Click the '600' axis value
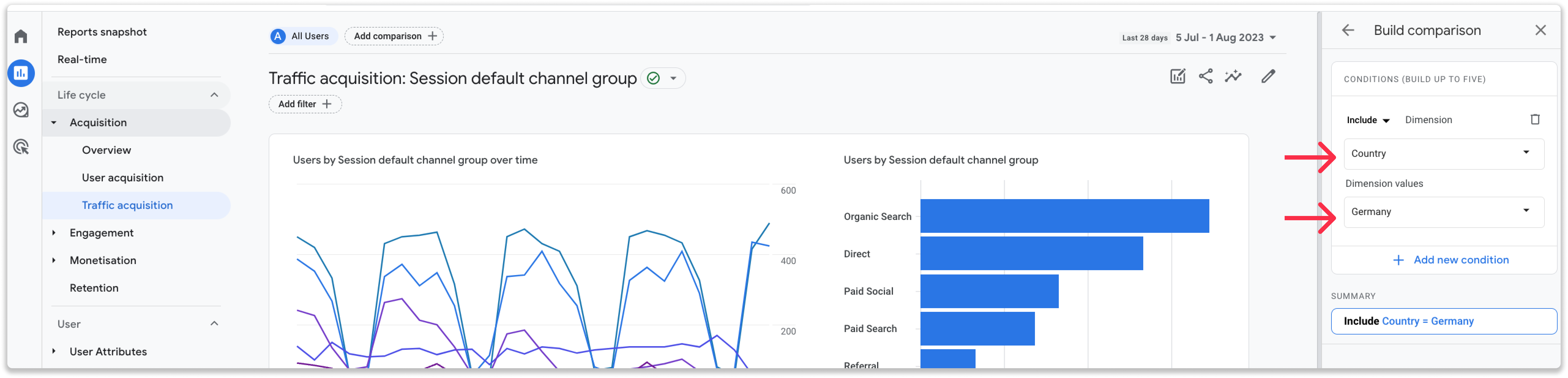1568x378 pixels. [x=788, y=191]
